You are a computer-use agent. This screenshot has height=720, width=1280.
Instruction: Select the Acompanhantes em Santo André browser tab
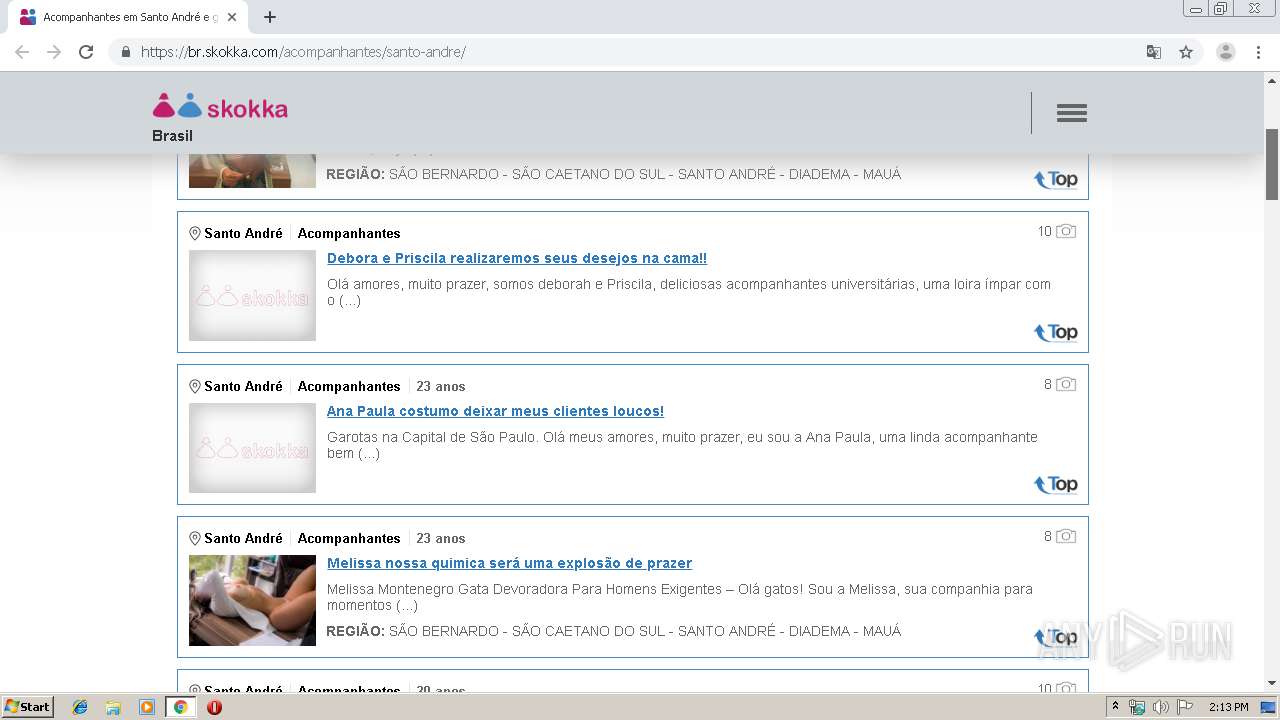pos(128,17)
